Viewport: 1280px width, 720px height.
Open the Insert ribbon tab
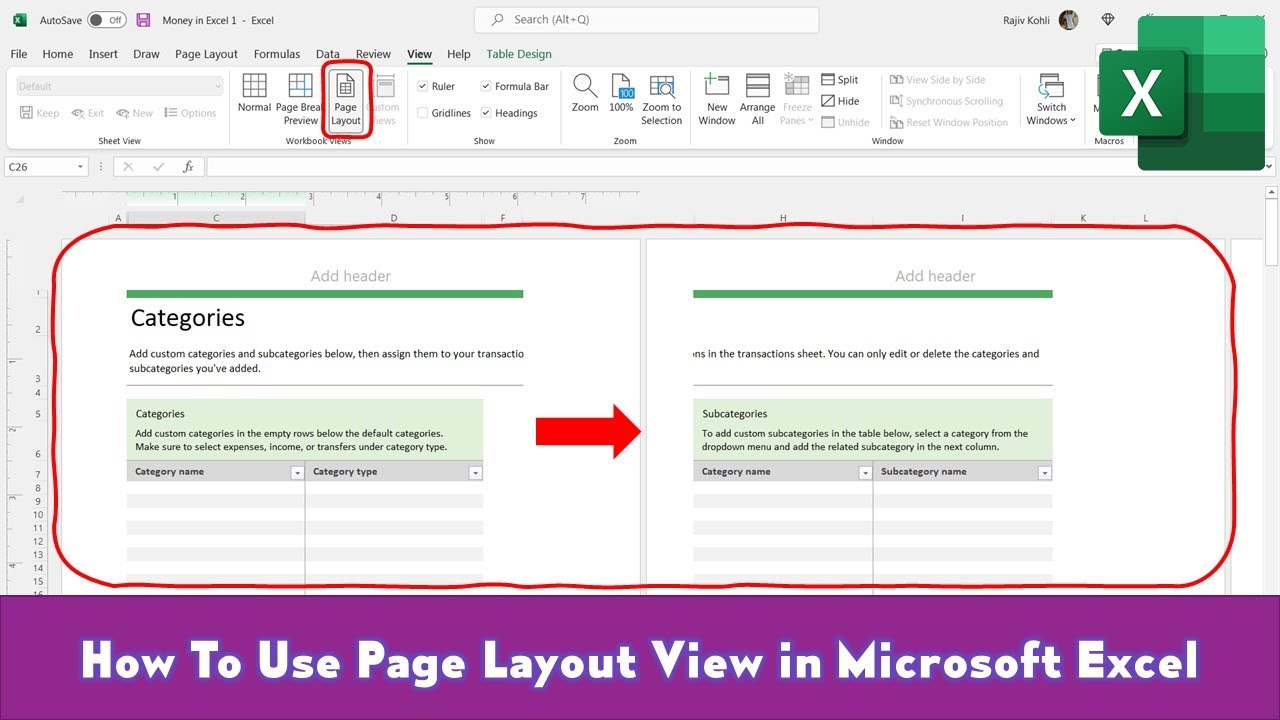coord(103,54)
